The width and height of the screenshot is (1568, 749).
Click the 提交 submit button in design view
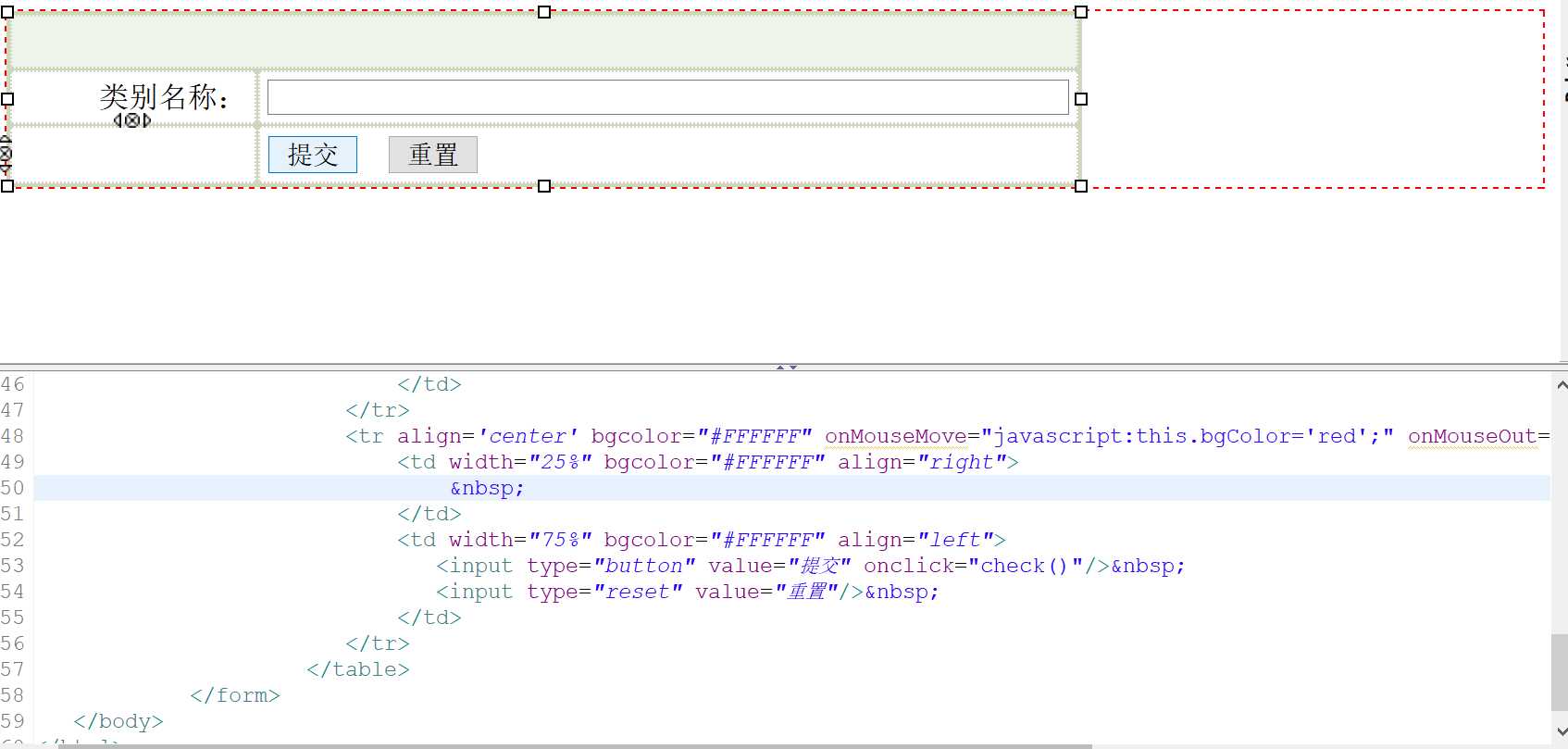coord(313,155)
